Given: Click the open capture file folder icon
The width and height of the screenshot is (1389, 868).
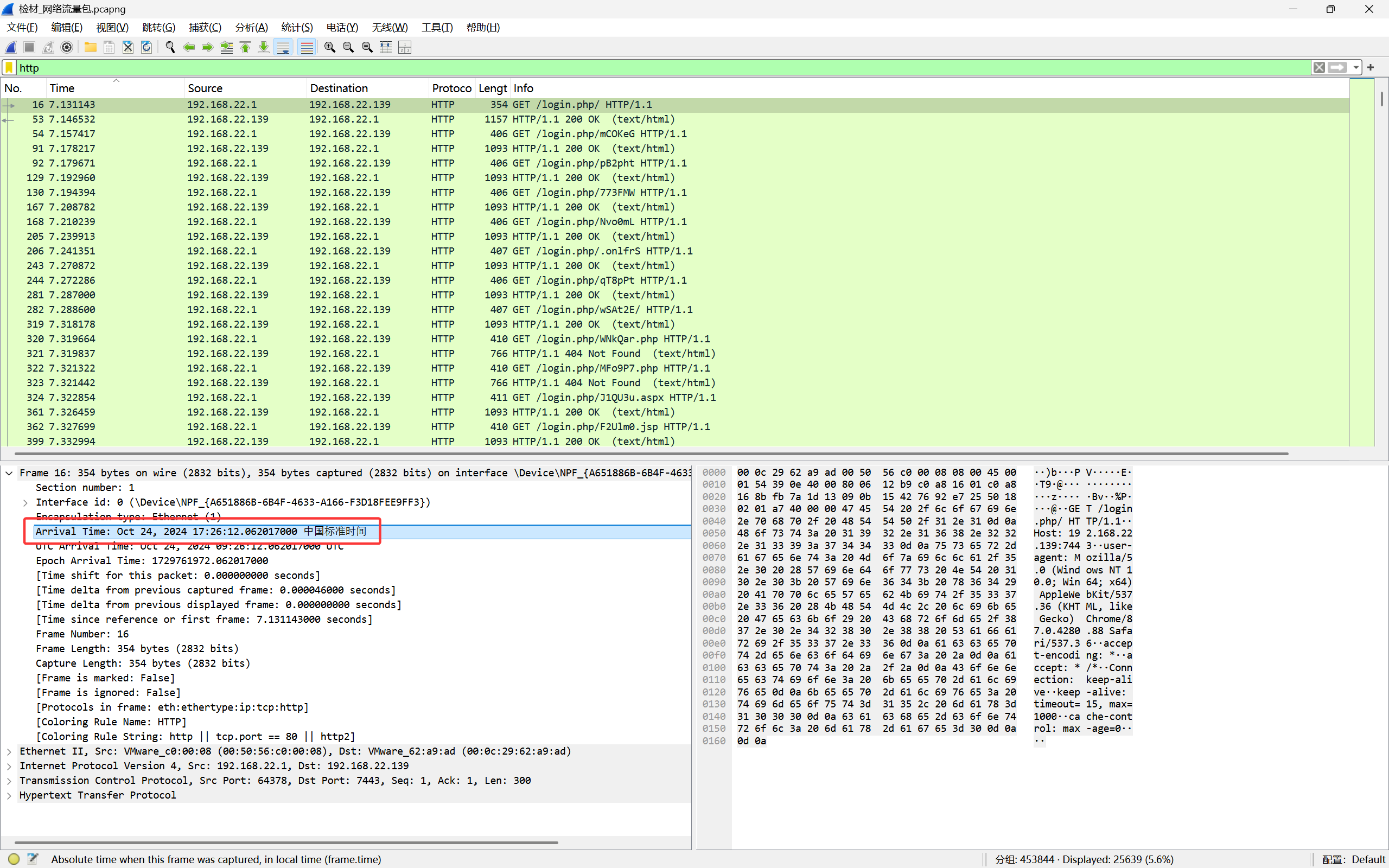Looking at the screenshot, I should [x=90, y=48].
